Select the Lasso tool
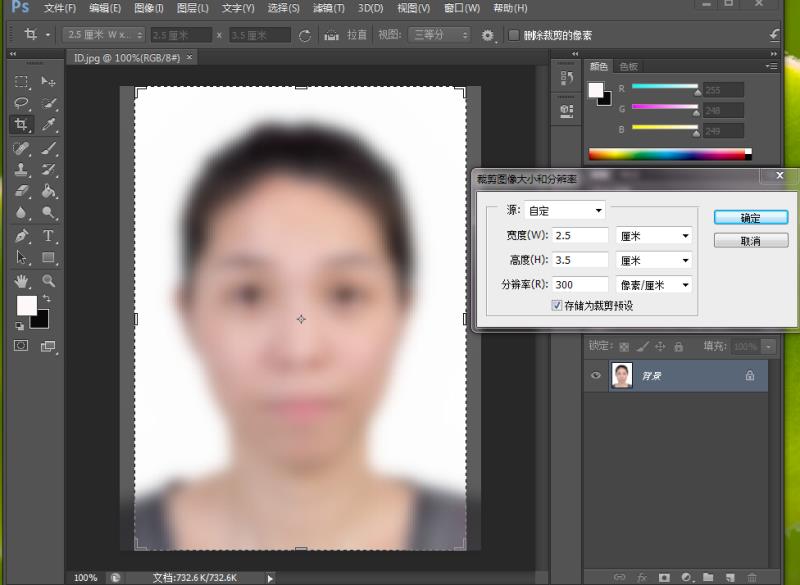The height and width of the screenshot is (585, 800). pyautogui.click(x=22, y=102)
